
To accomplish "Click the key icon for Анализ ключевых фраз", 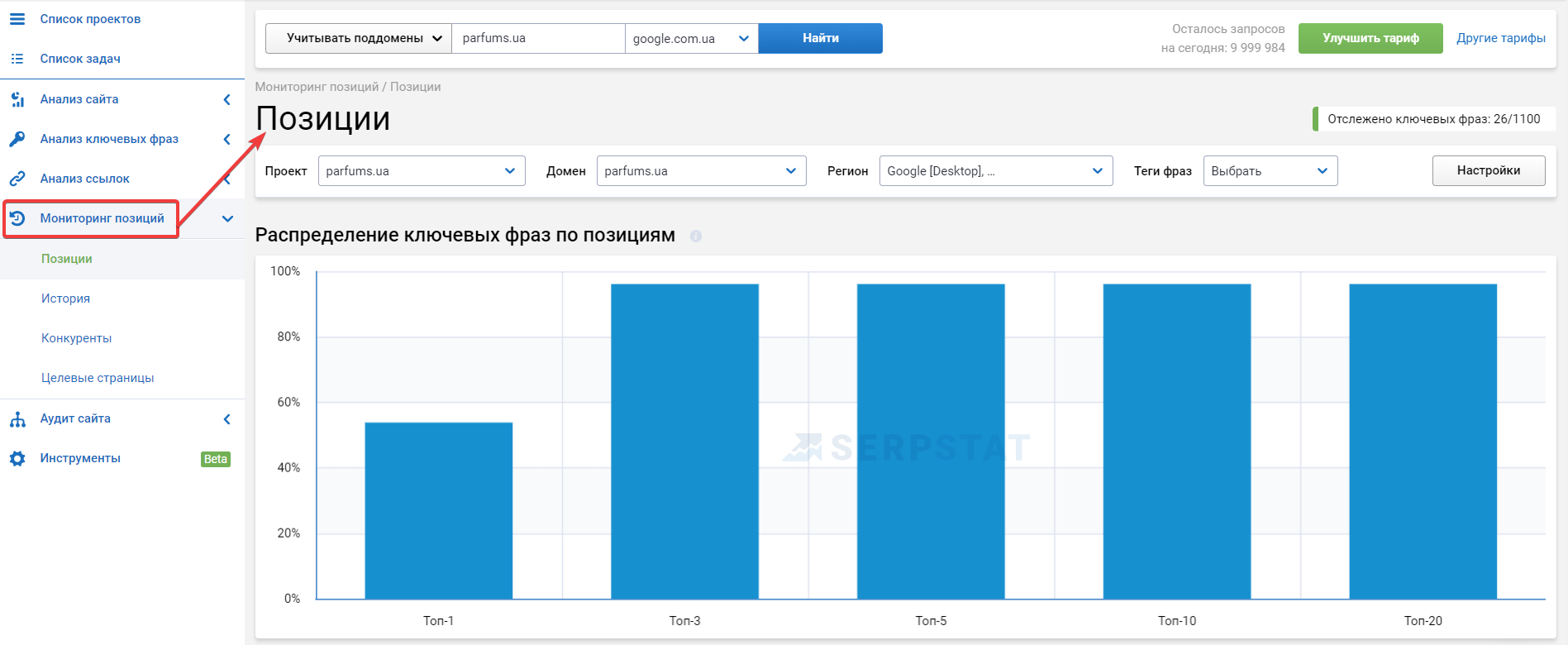I will click(17, 139).
